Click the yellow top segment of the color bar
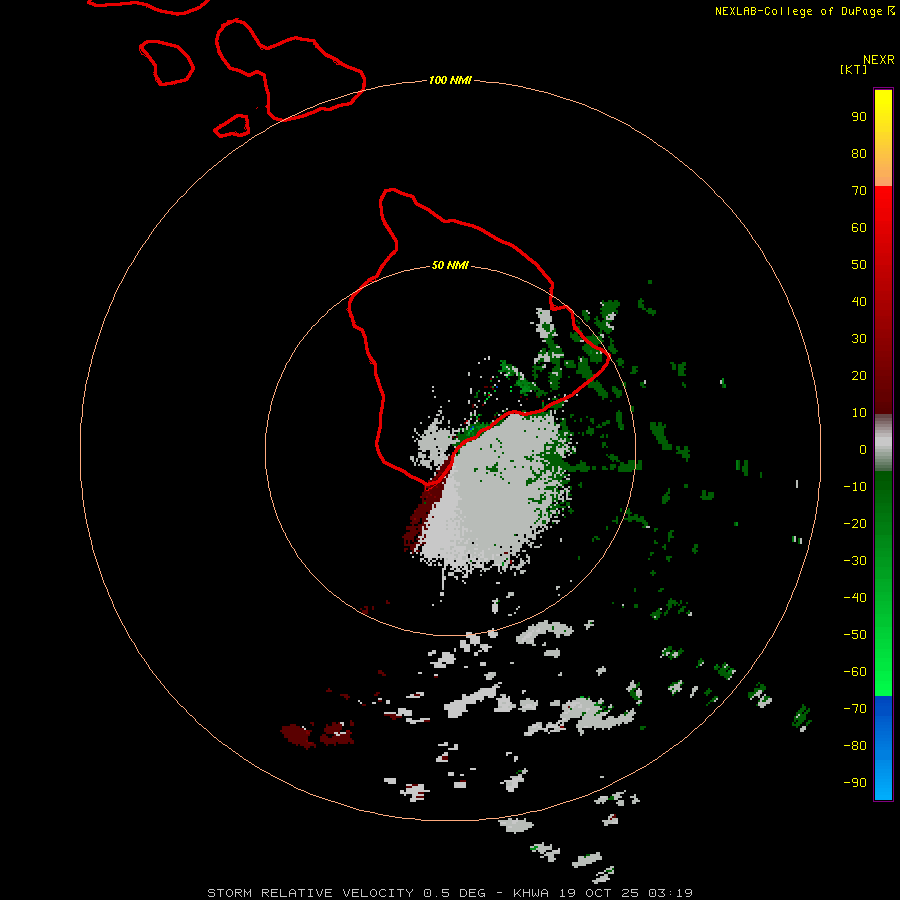The height and width of the screenshot is (900, 900). tap(883, 138)
